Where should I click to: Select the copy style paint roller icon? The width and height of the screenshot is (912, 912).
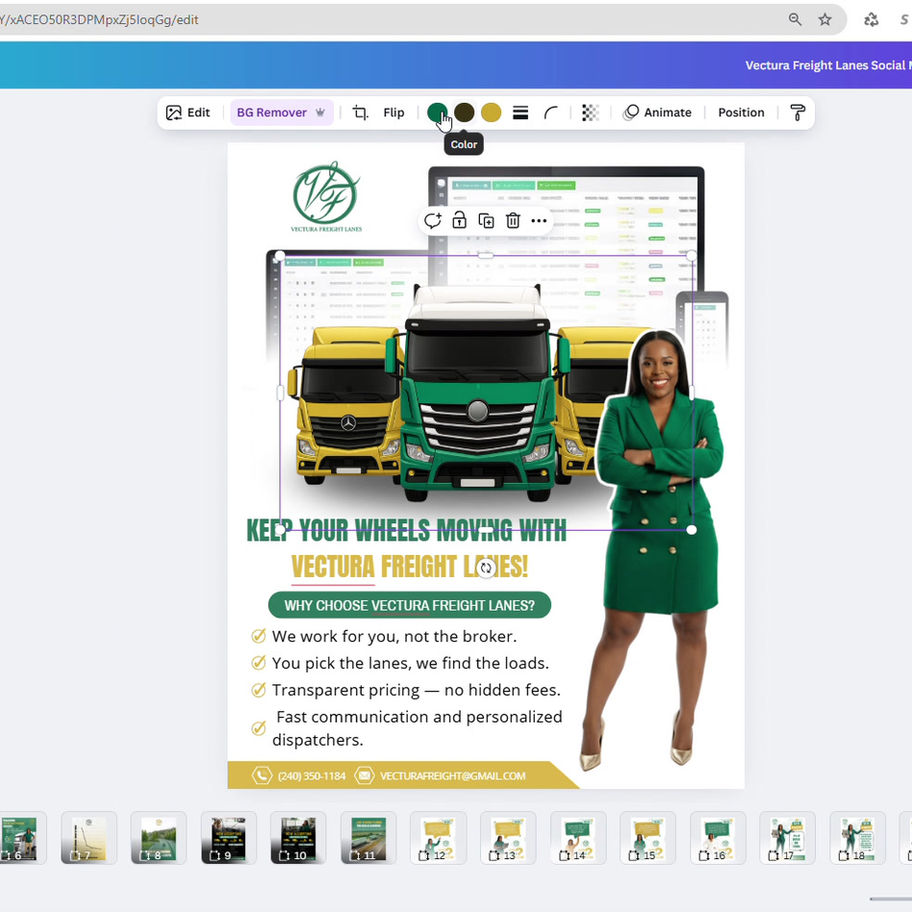click(x=797, y=112)
